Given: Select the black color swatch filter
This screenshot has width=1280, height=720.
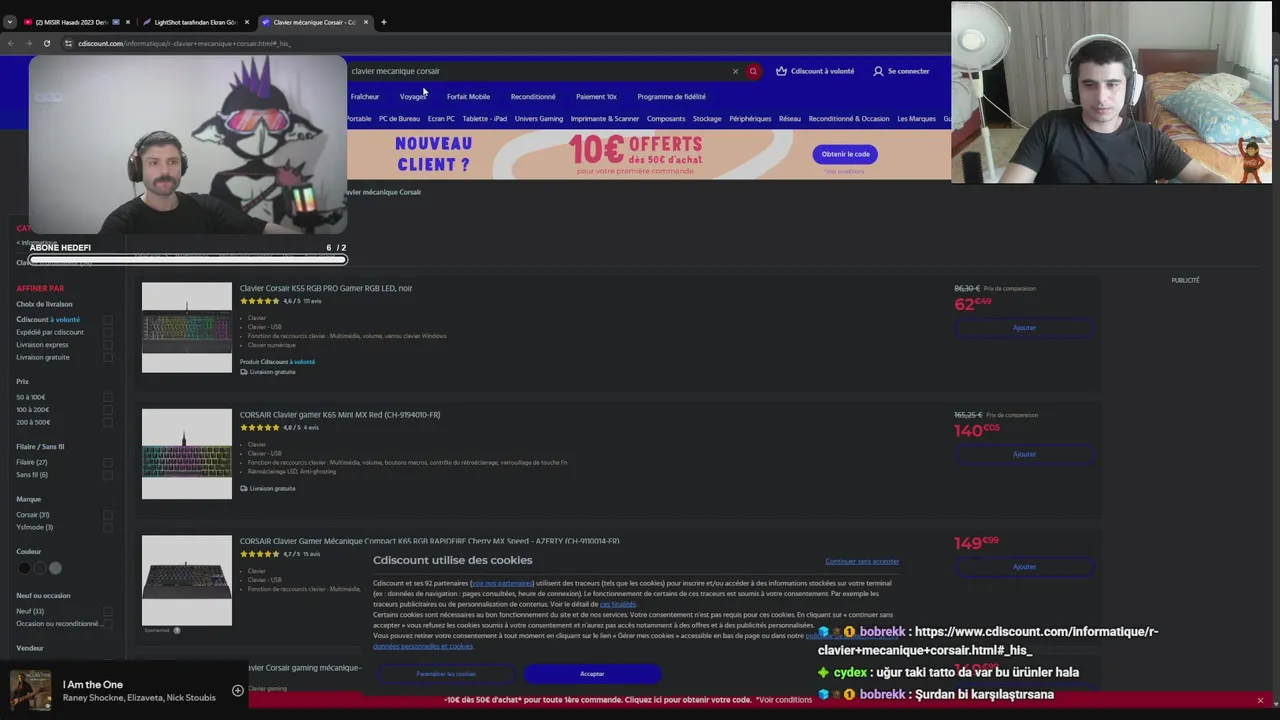Looking at the screenshot, I should click(x=23, y=568).
